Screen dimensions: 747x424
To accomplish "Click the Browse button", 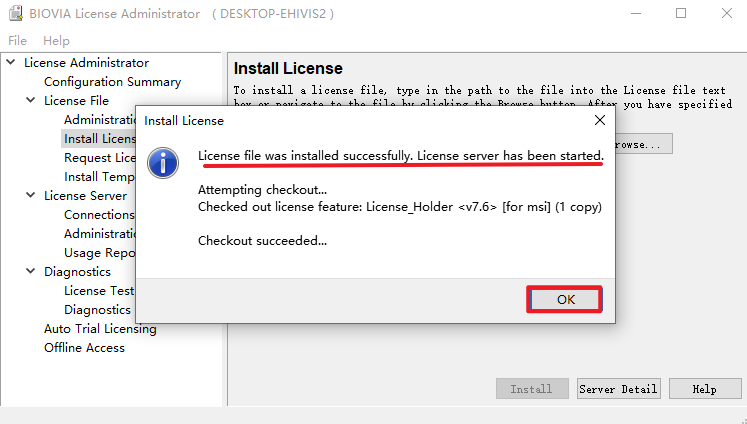I will [640, 144].
